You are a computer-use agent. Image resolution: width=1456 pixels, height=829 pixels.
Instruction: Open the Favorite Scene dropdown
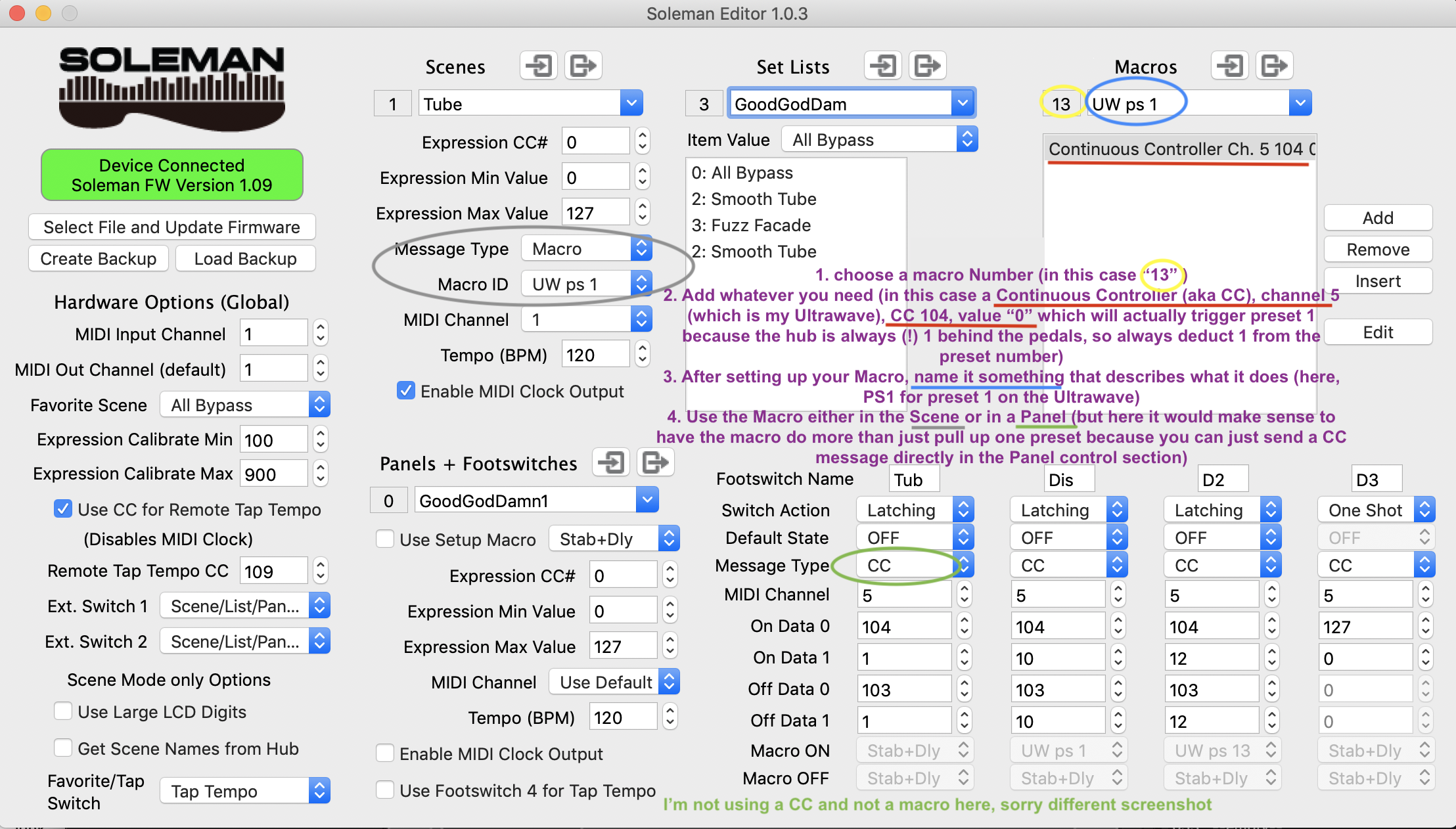point(244,405)
